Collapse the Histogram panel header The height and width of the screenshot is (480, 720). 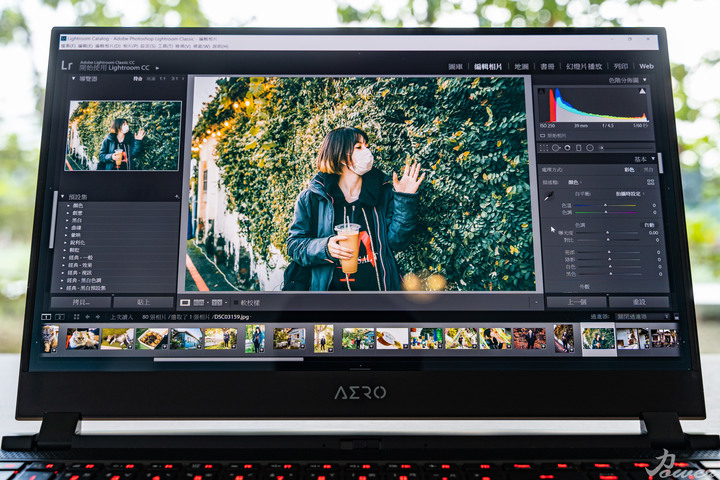[x=645, y=80]
